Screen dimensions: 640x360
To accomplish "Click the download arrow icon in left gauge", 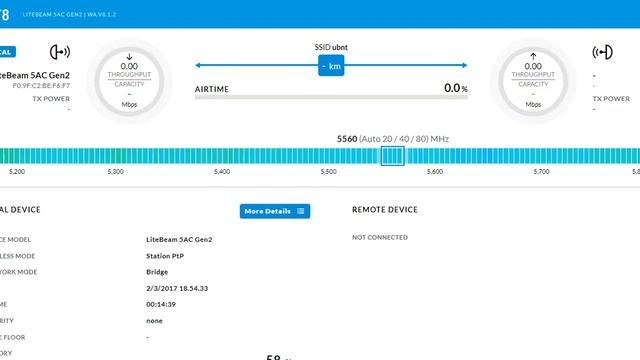I will point(129,57).
